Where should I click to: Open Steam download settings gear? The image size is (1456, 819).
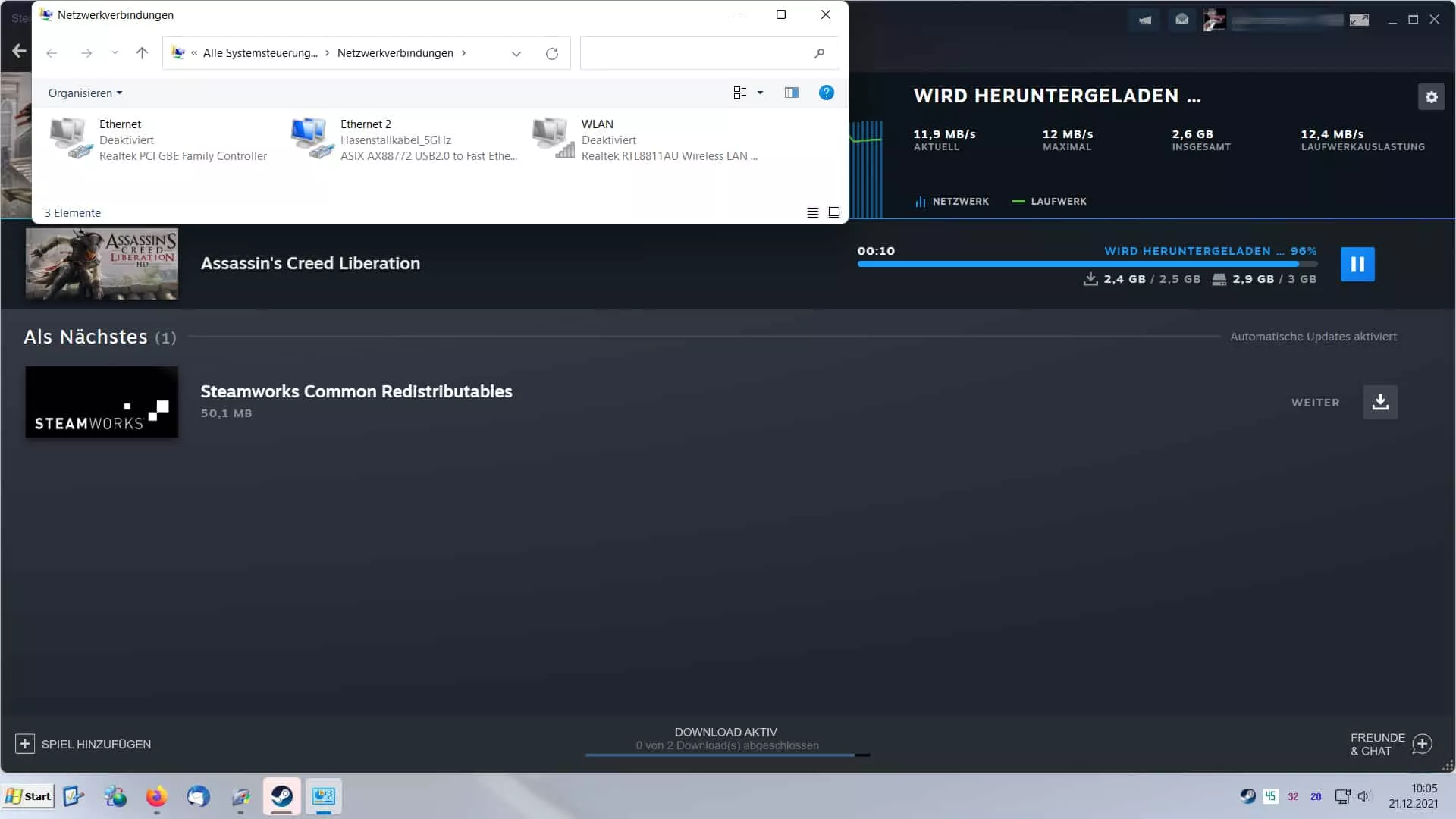[x=1431, y=97]
